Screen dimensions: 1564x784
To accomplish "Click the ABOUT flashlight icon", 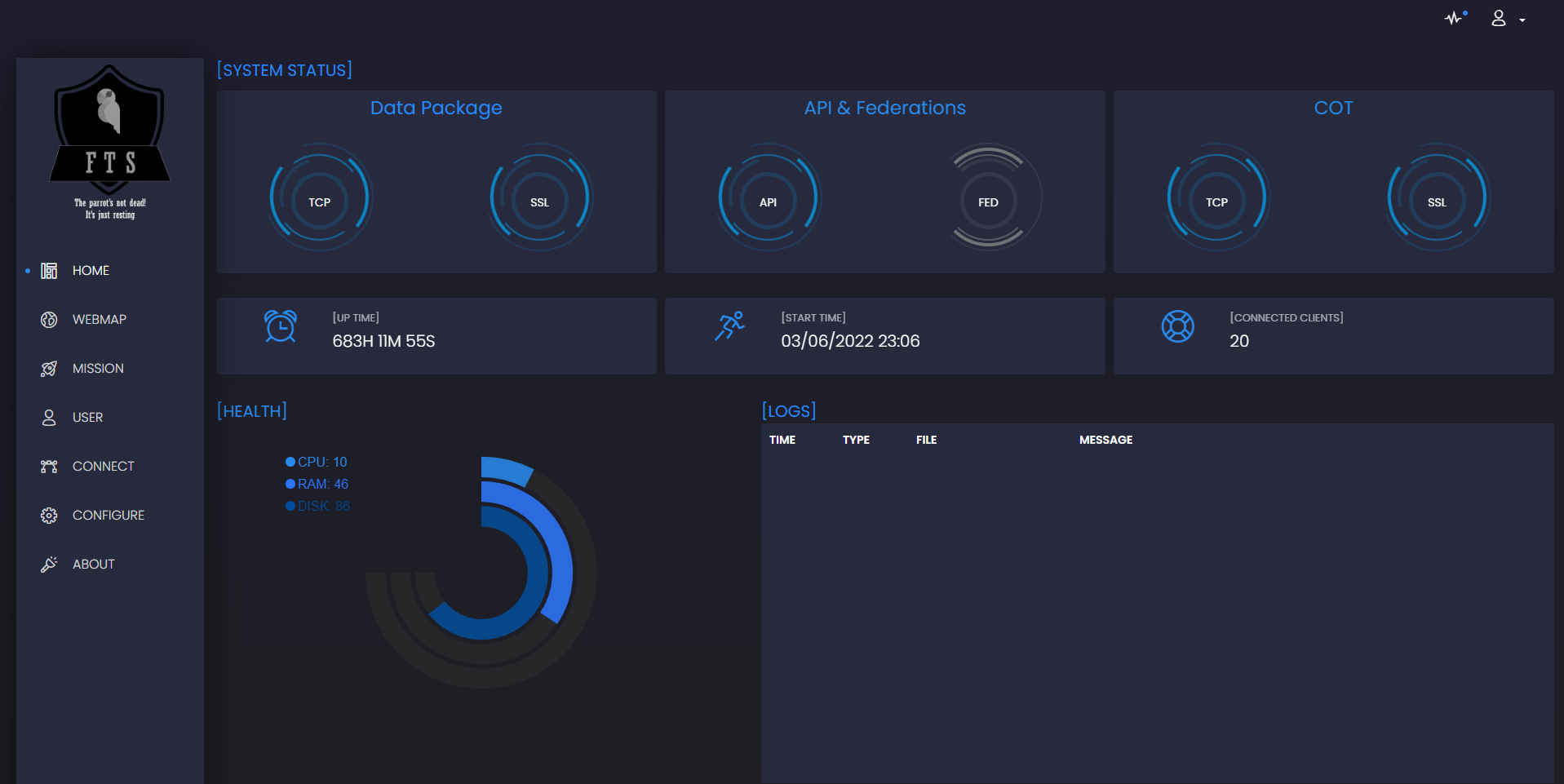I will tap(49, 565).
